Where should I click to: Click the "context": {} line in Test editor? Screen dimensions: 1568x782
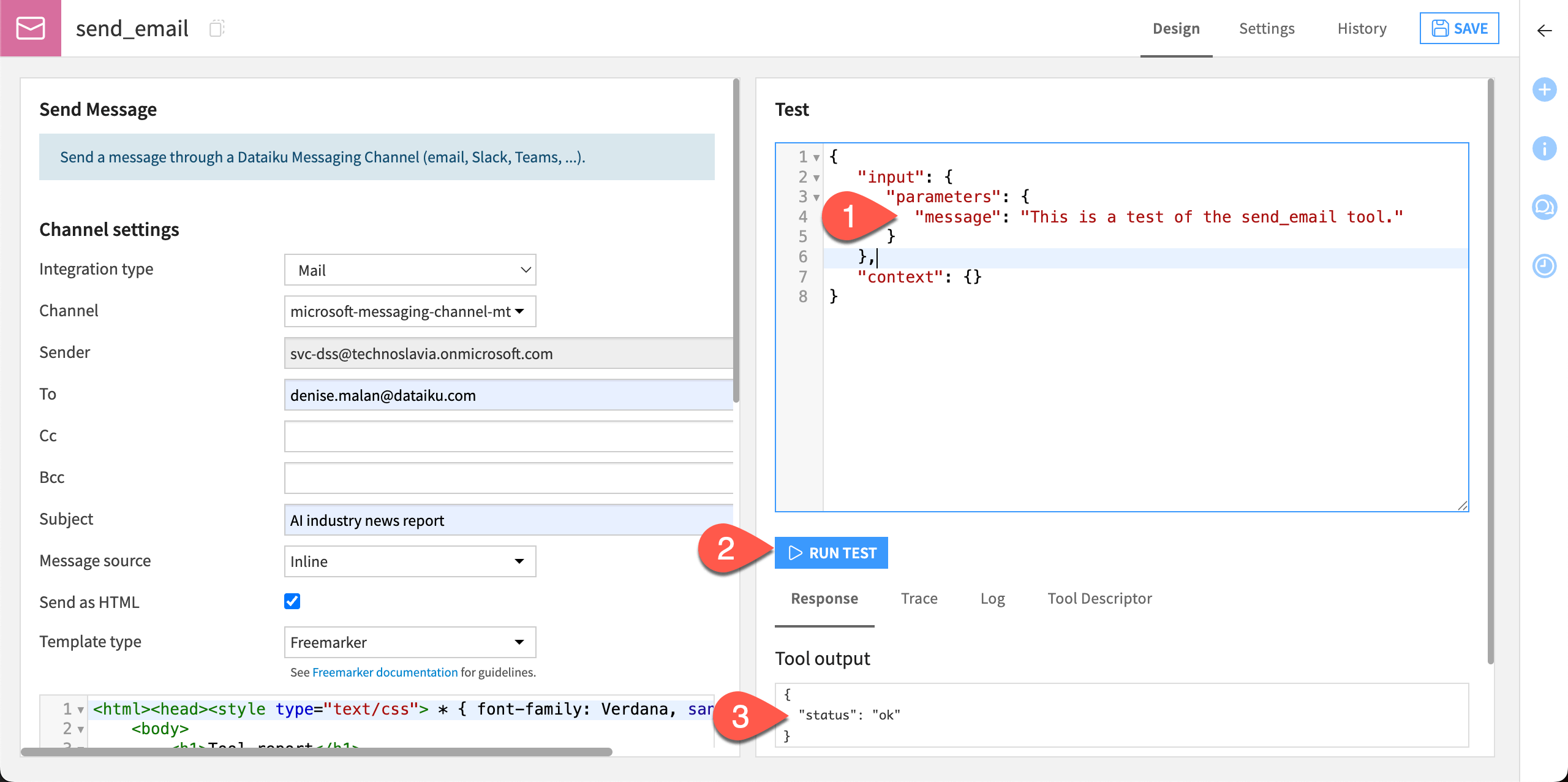(x=919, y=277)
